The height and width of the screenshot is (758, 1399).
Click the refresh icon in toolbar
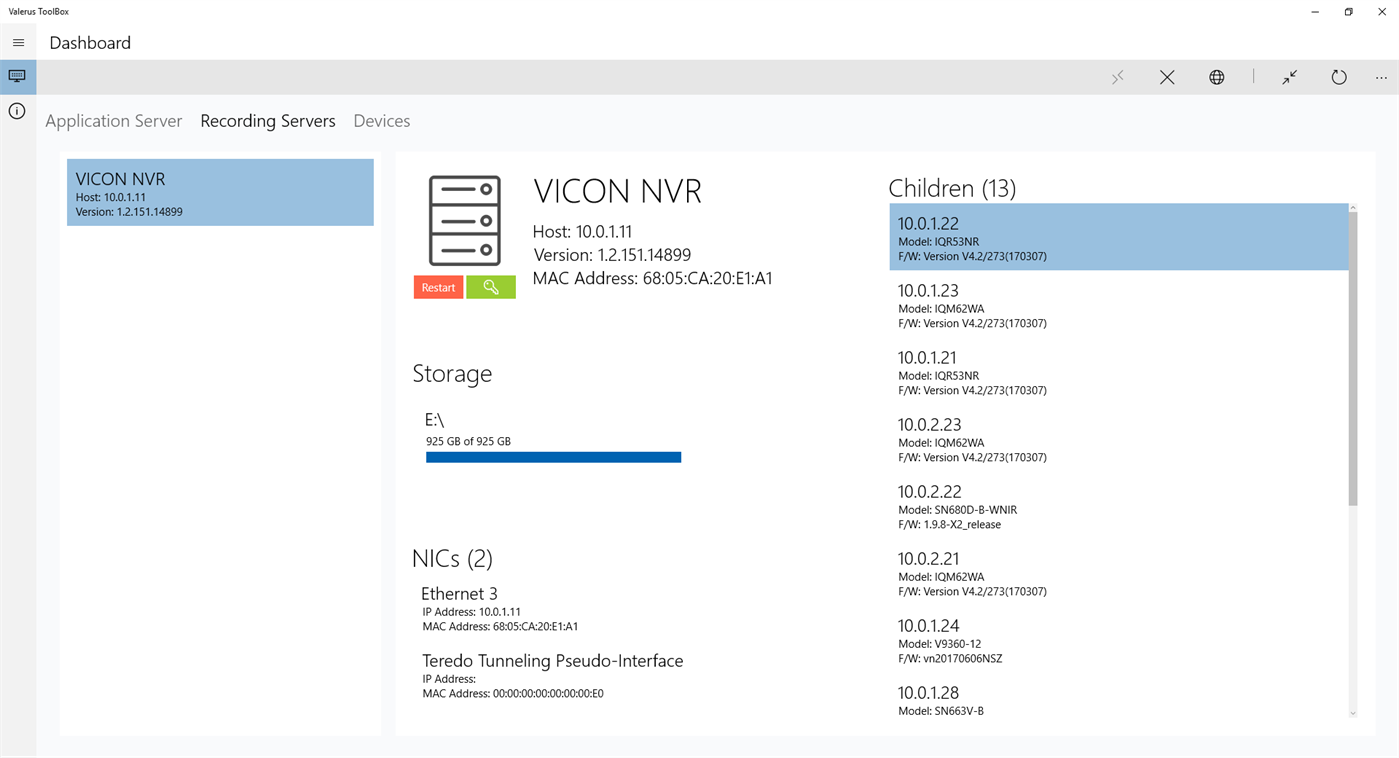pos(1338,77)
